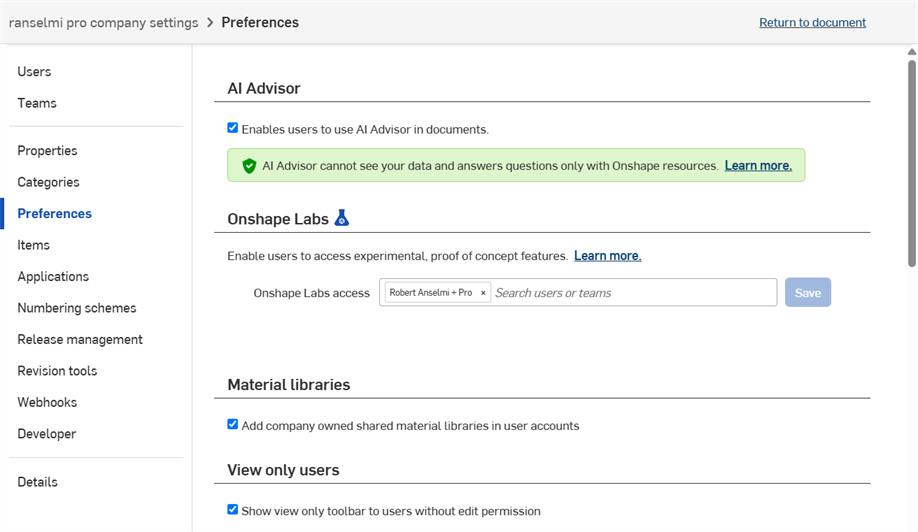Image resolution: width=918 pixels, height=532 pixels.
Task: Click the Onshape Labs section heading
Action: click(278, 219)
